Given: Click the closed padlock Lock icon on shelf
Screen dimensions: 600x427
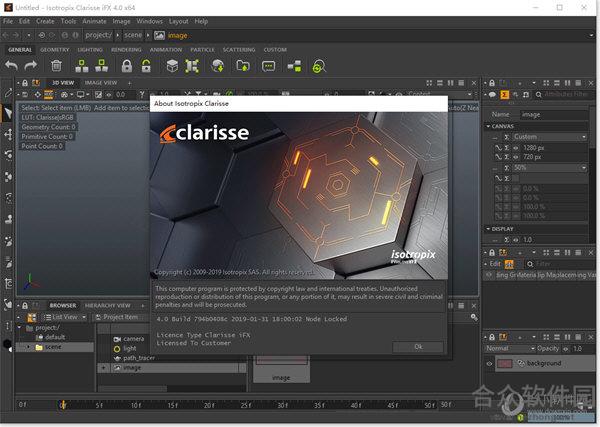Looking at the screenshot, I should point(127,66).
